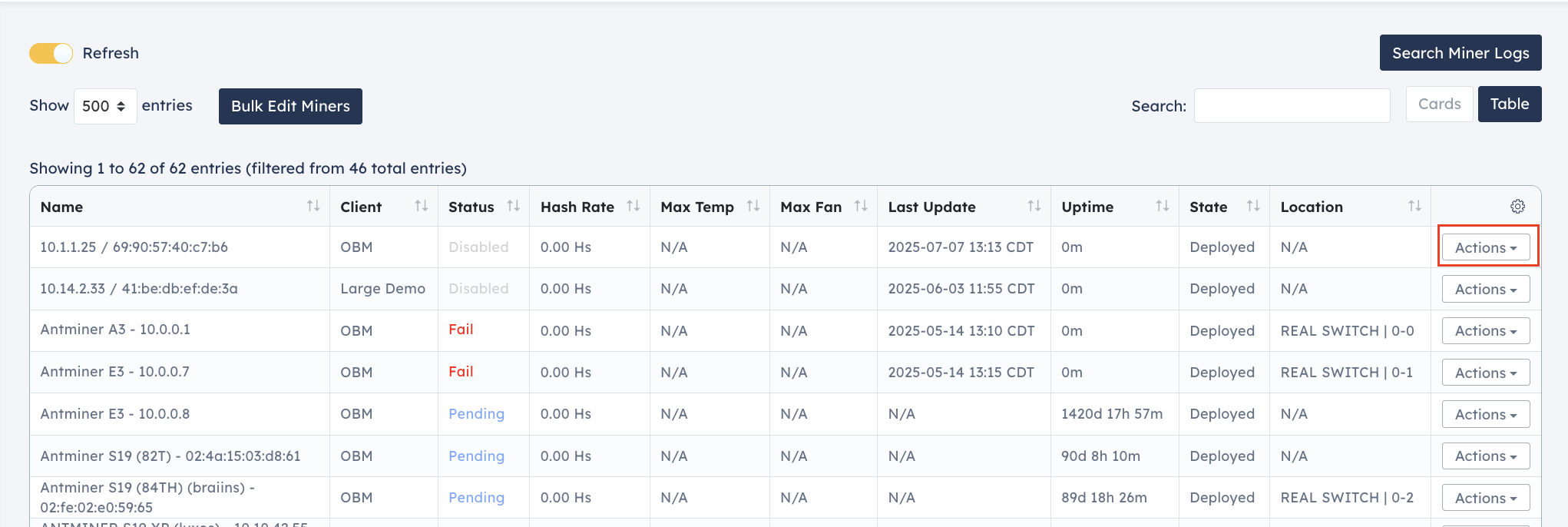
Task: Click Pending status of Antminer S19 (82T) row
Action: 476,456
